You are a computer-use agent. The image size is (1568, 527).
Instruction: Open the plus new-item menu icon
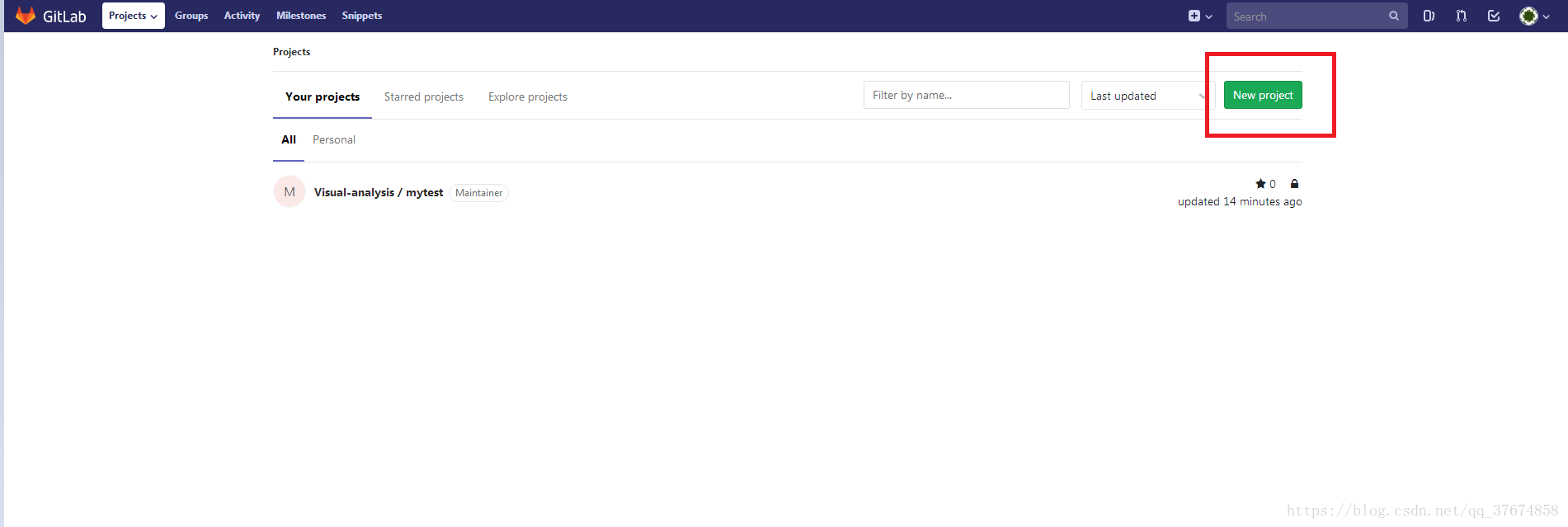pos(1194,16)
